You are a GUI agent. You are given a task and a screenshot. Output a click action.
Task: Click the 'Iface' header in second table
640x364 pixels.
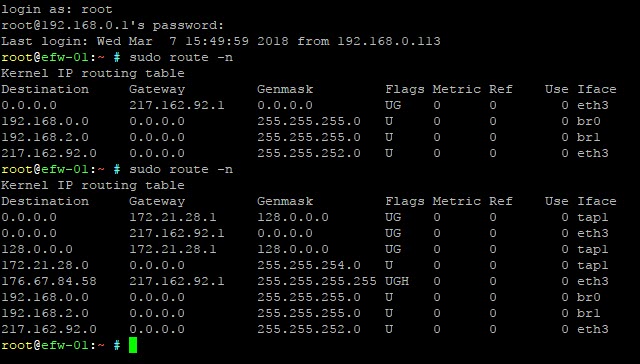[597, 201]
